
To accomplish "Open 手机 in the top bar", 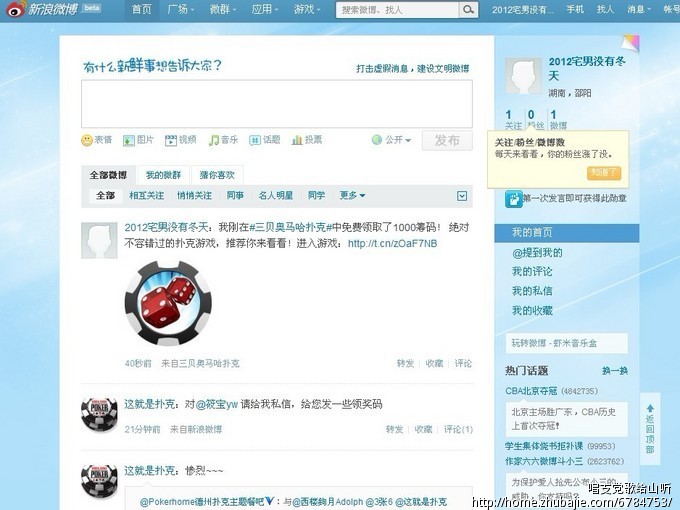I will pos(575,10).
